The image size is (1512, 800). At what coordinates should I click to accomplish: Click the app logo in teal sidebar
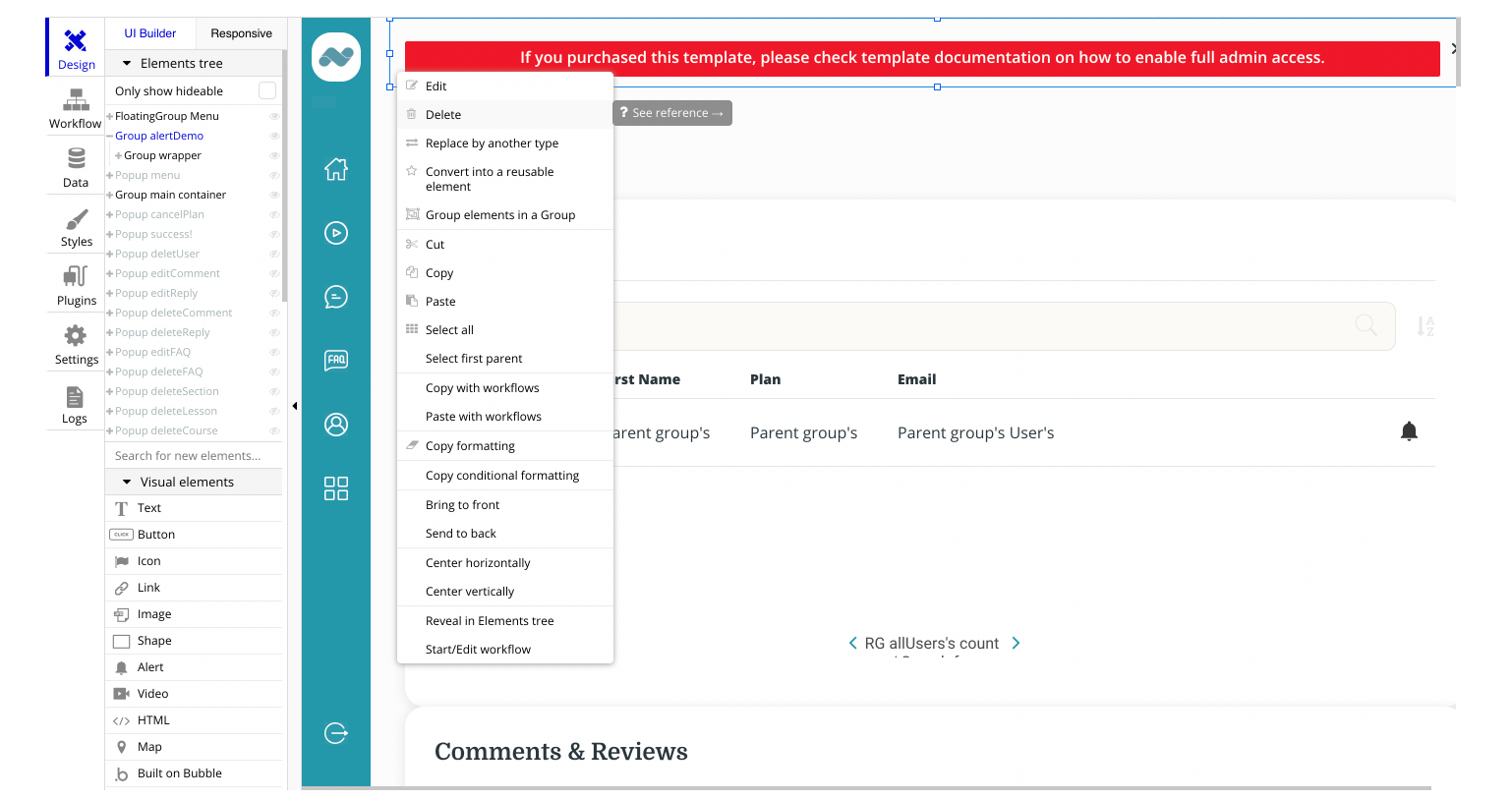[336, 57]
